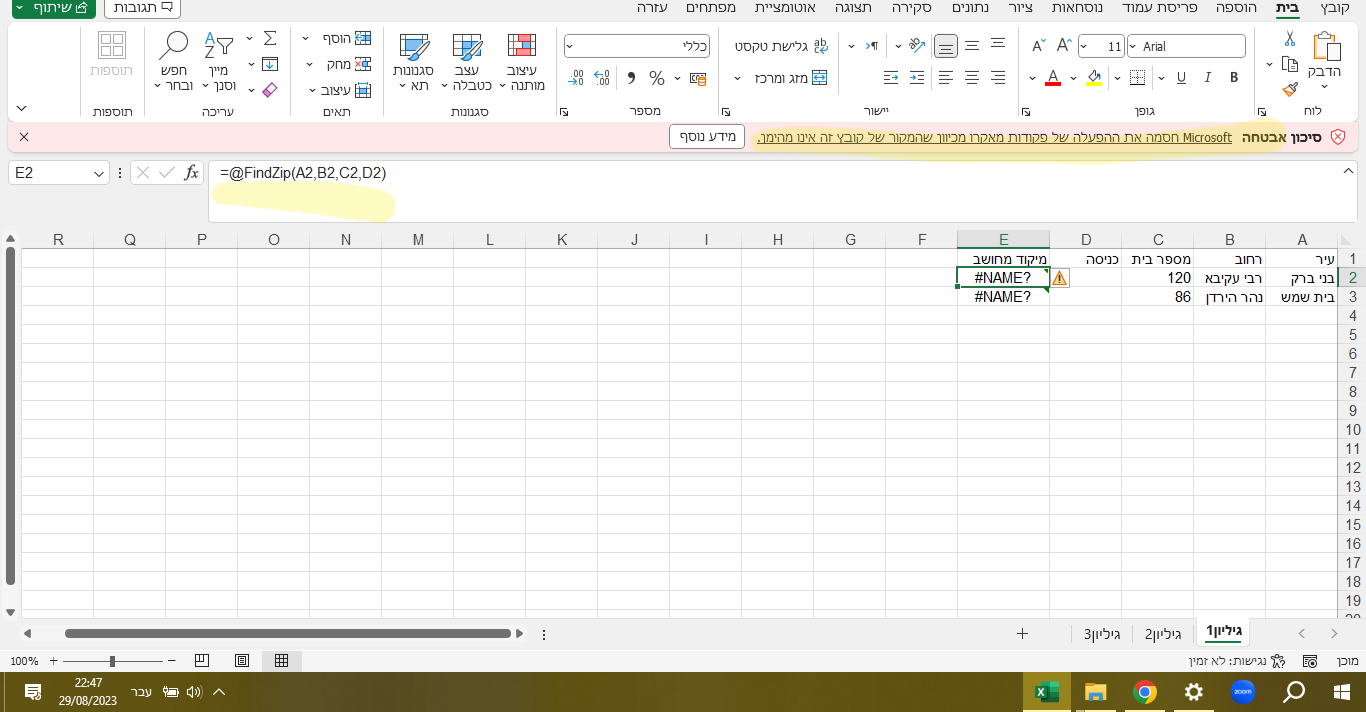Click the AutoSum sigma icon
The height and width of the screenshot is (712, 1366).
(270, 39)
